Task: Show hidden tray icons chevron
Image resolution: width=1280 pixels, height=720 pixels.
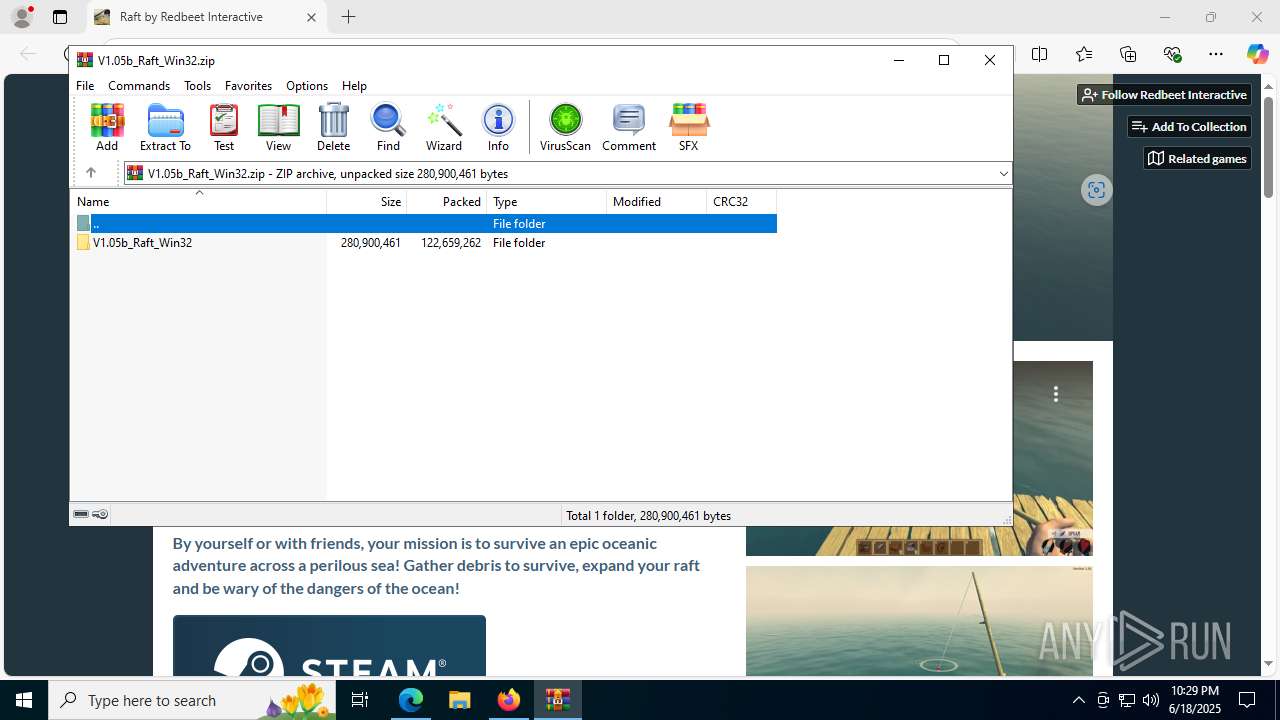Action: click(1078, 700)
